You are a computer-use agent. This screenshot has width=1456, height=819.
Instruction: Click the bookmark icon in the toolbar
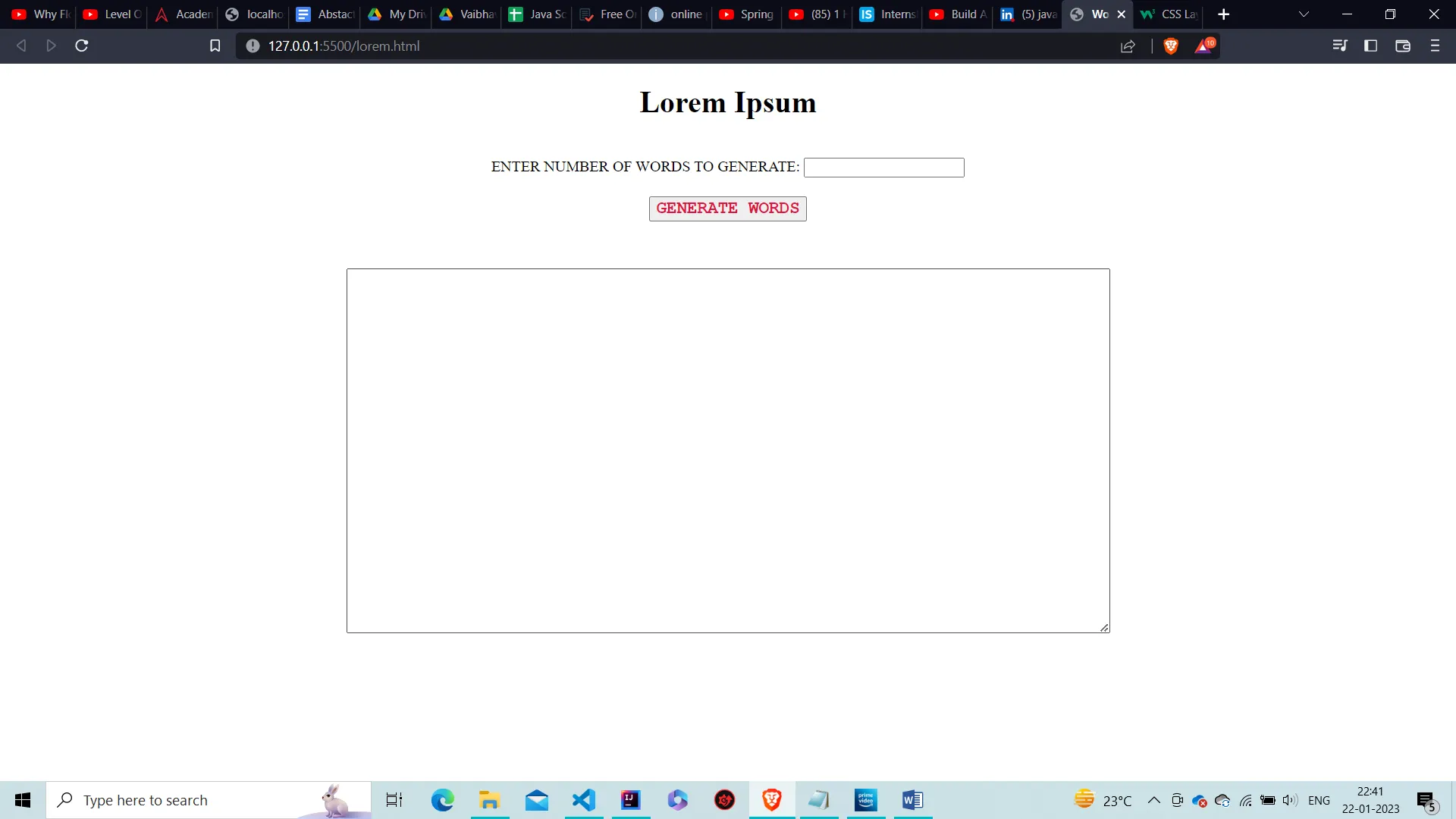(x=215, y=45)
